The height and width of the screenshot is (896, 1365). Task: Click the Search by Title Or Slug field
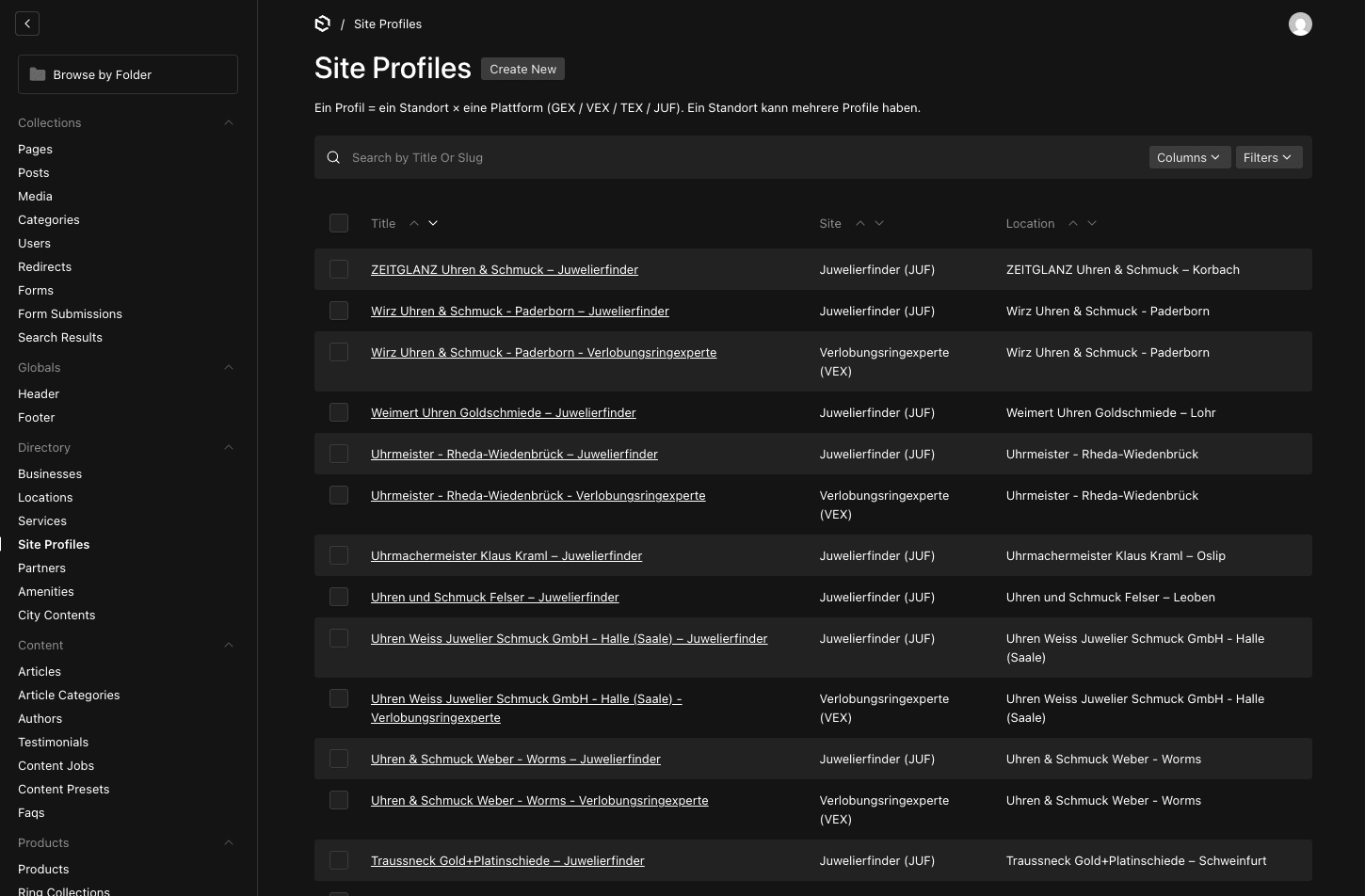744,157
